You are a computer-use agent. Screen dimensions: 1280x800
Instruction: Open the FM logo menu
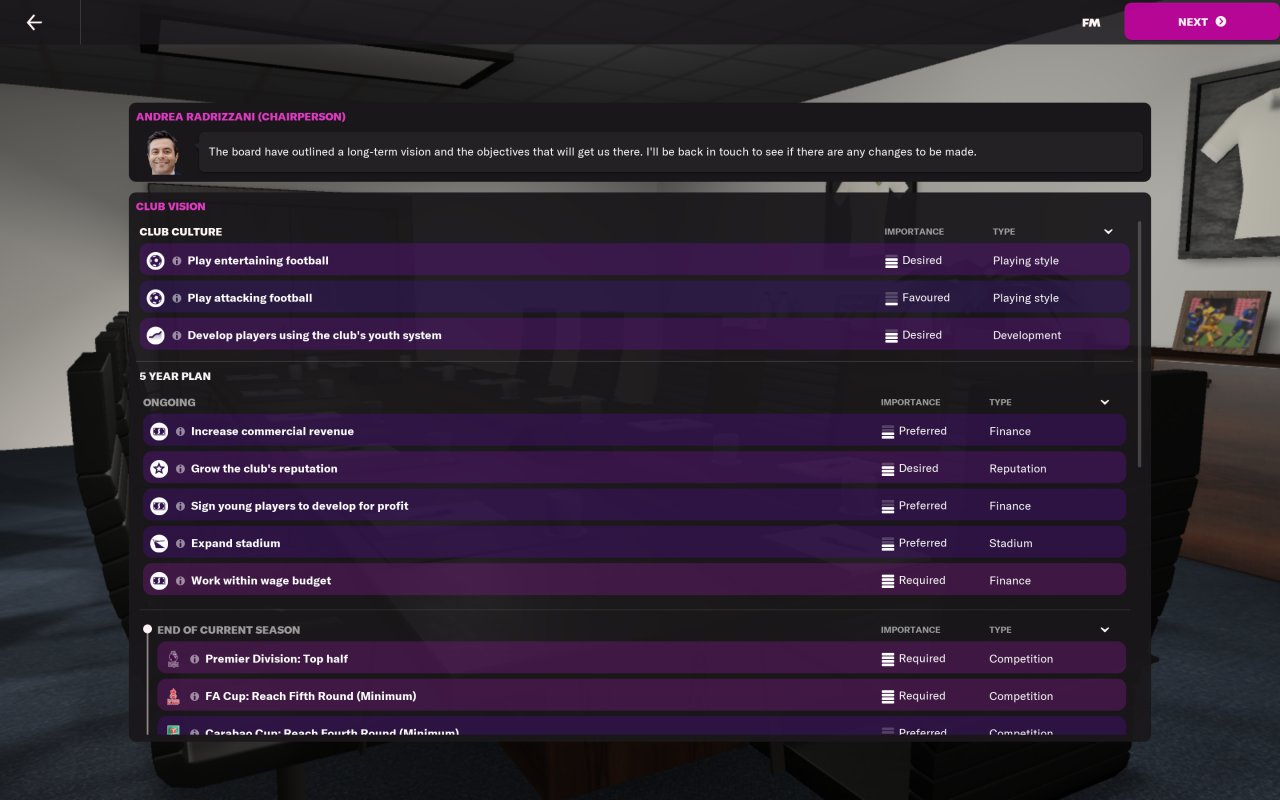pyautogui.click(x=1091, y=22)
